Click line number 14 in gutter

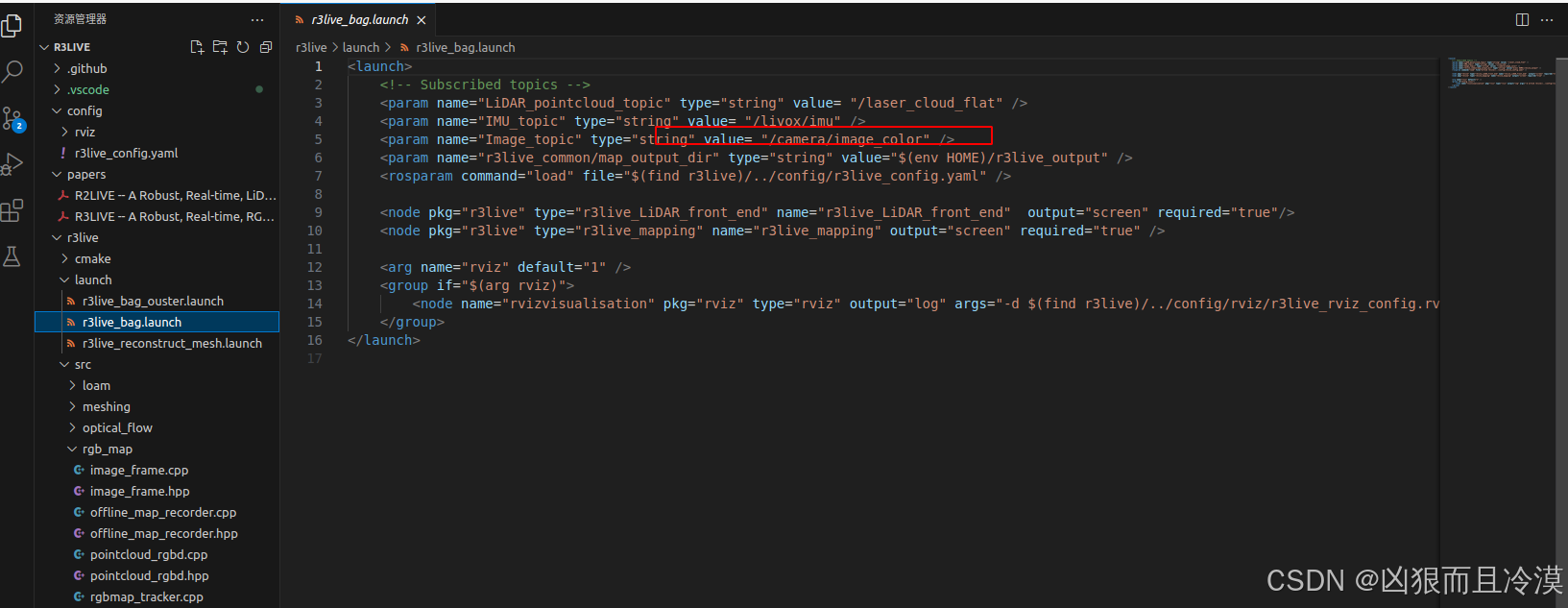(x=315, y=304)
